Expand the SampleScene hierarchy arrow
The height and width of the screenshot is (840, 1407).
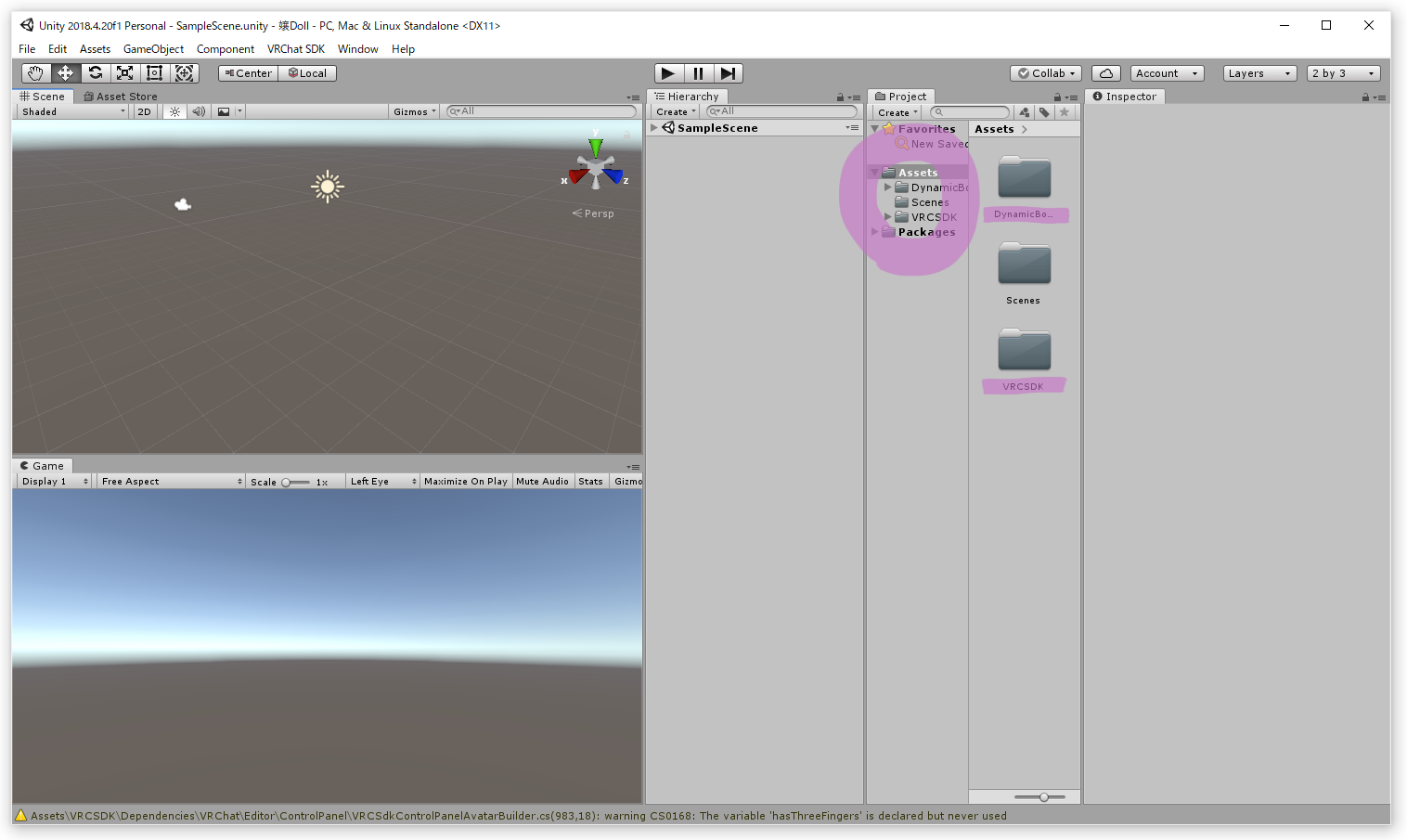point(654,128)
